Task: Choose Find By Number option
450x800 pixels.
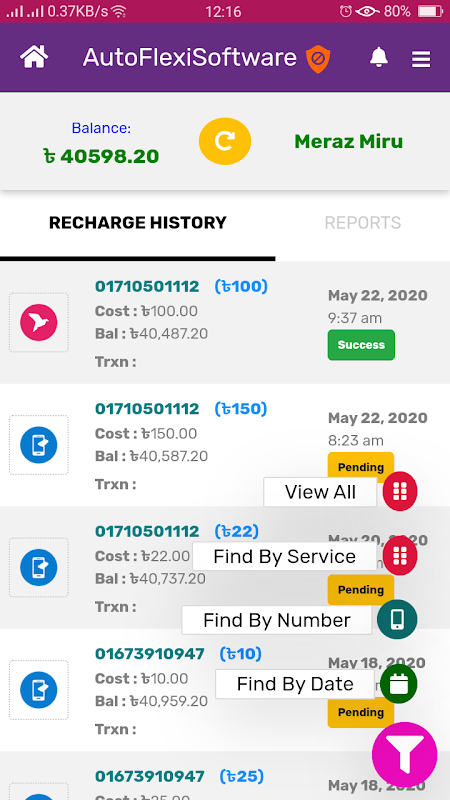Action: point(277,620)
